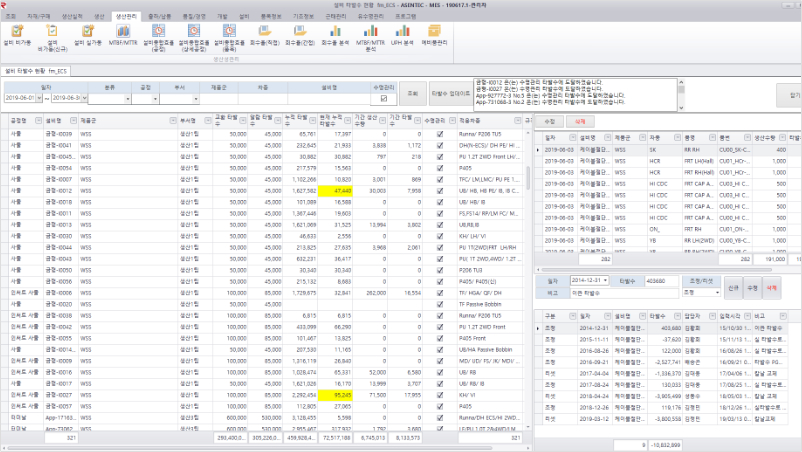Open the MTBF/MTTR 분석 chart icon

[x=370, y=32]
